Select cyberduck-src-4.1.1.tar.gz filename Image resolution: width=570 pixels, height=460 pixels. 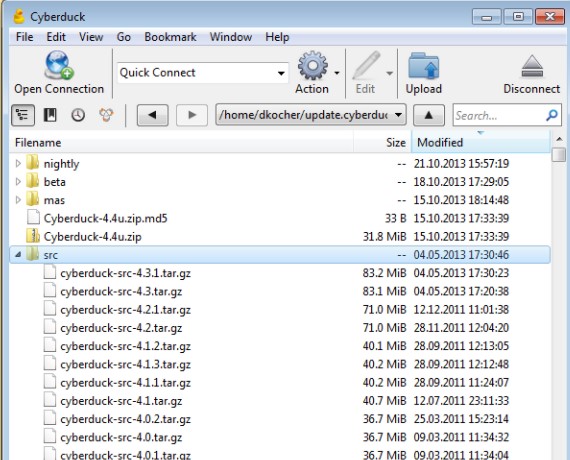(x=125, y=383)
